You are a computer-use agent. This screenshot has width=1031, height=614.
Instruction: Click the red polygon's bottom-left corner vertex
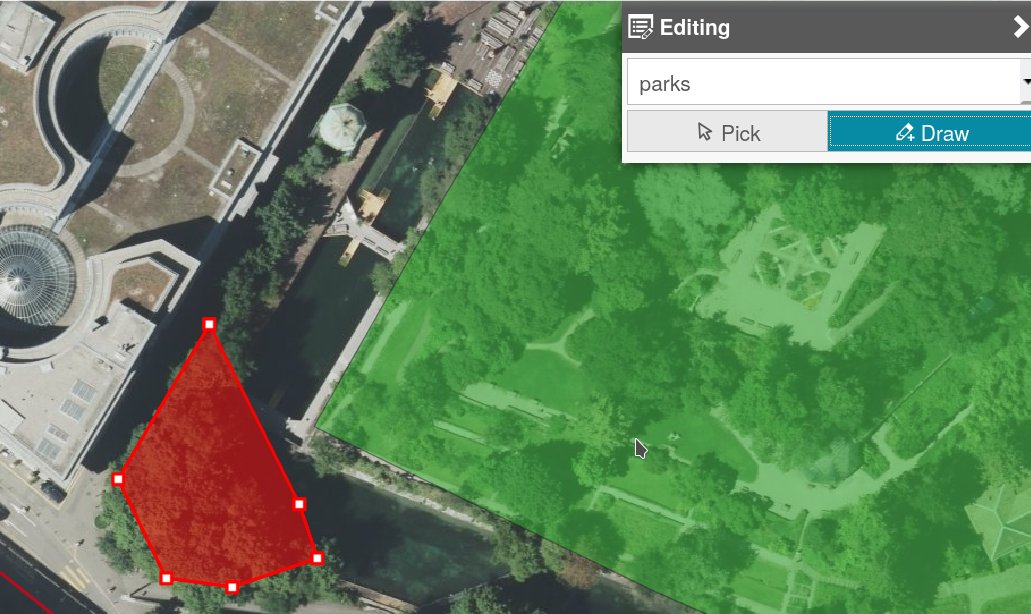pos(166,578)
